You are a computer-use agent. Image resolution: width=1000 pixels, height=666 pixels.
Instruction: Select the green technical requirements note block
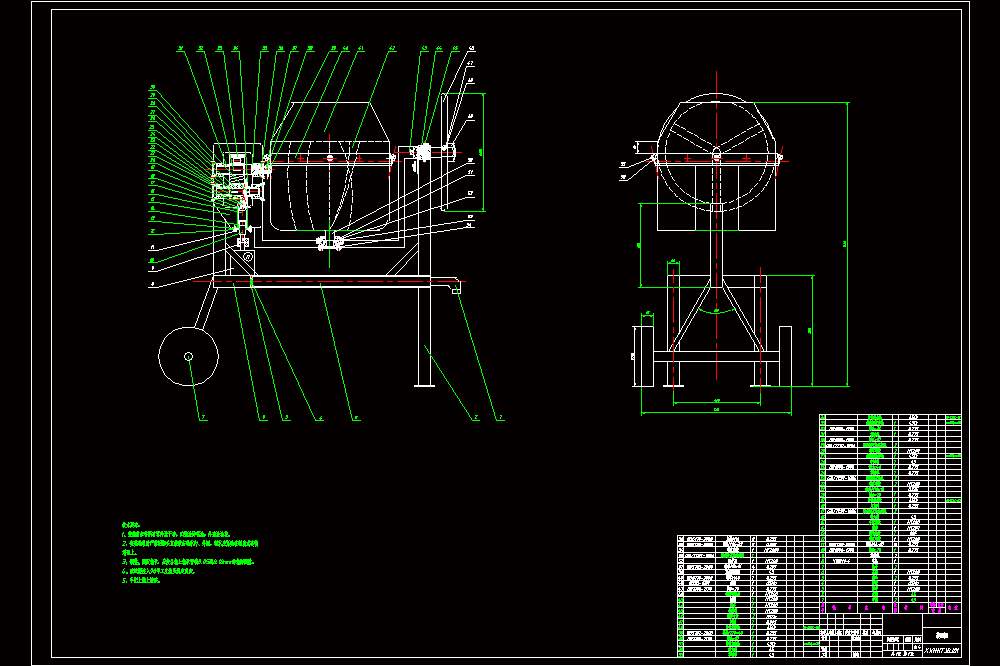coord(189,552)
